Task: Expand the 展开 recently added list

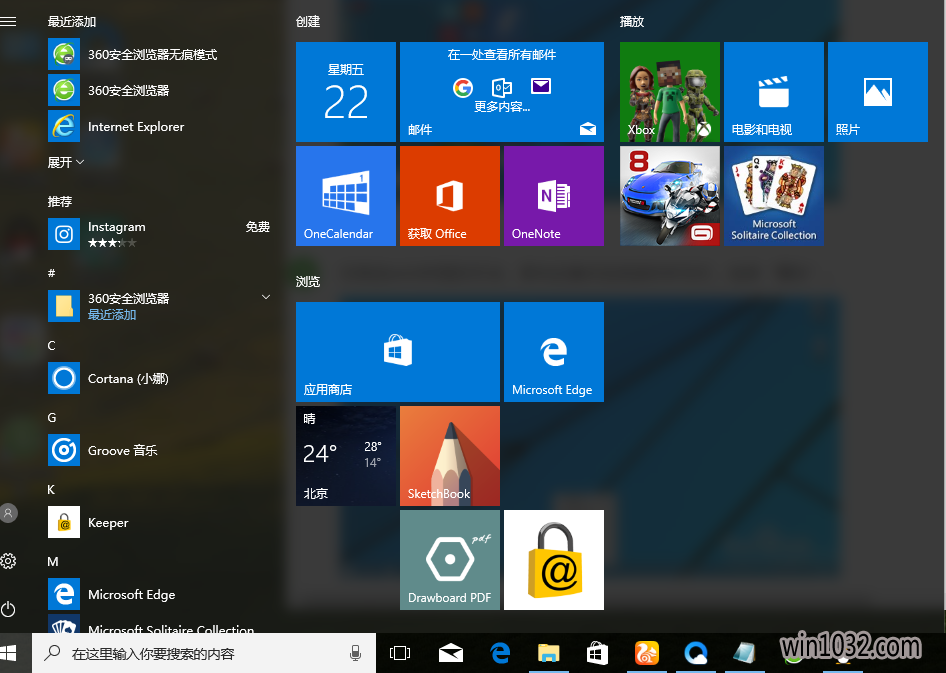Action: (66, 162)
